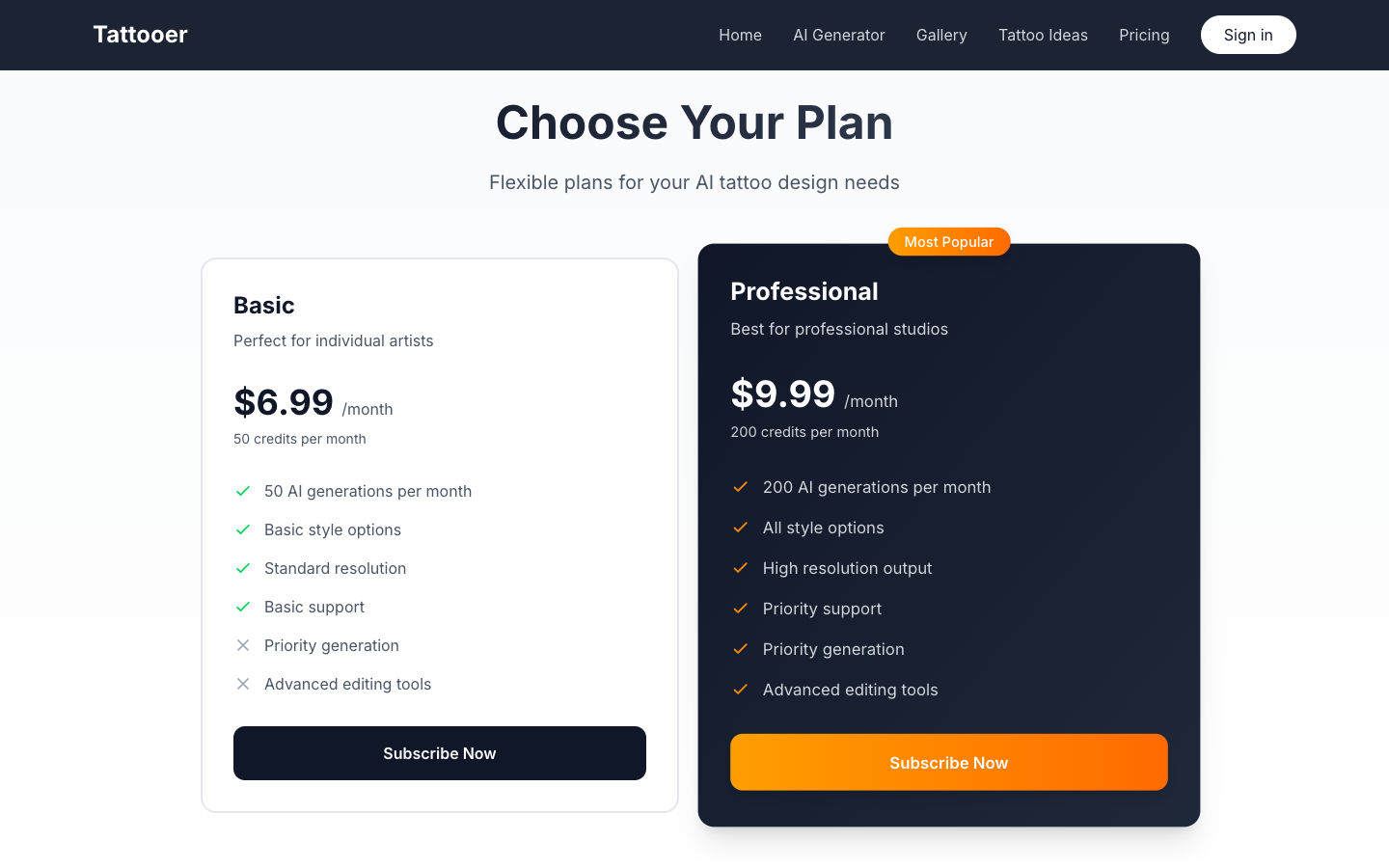Viewport: 1389px width, 868px height.
Task: Select Pricing in the top navigation
Action: tap(1144, 35)
